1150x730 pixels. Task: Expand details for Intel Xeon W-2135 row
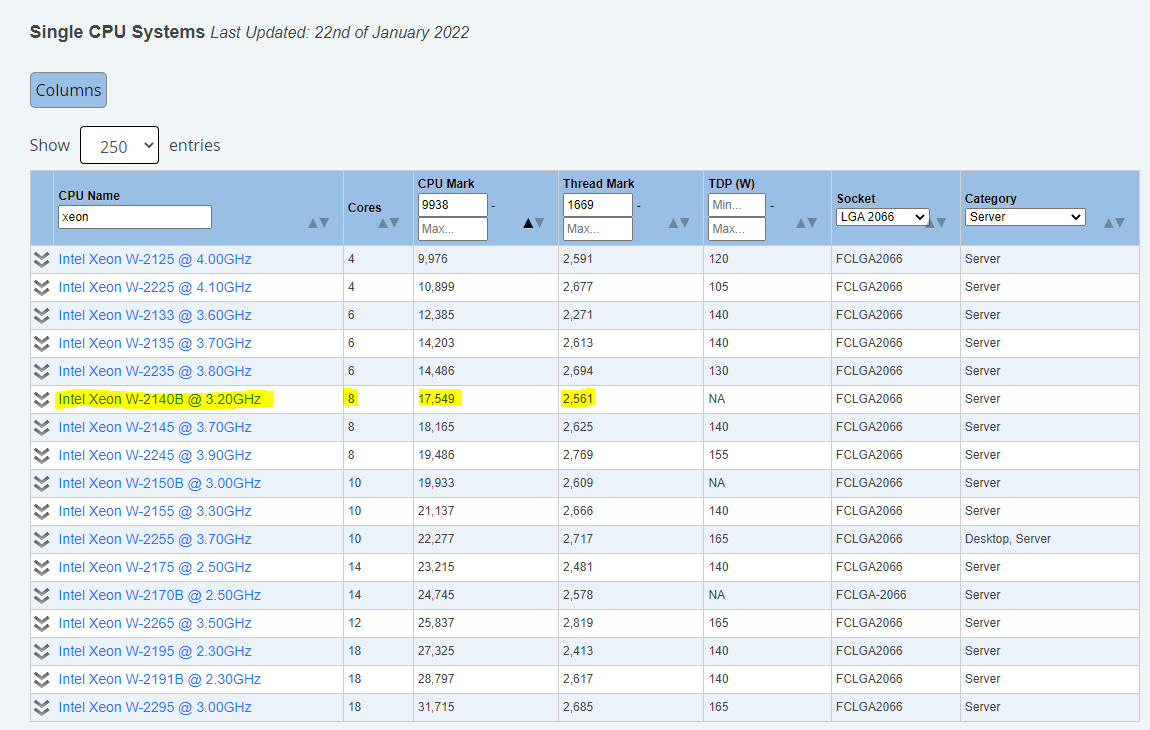pos(41,343)
